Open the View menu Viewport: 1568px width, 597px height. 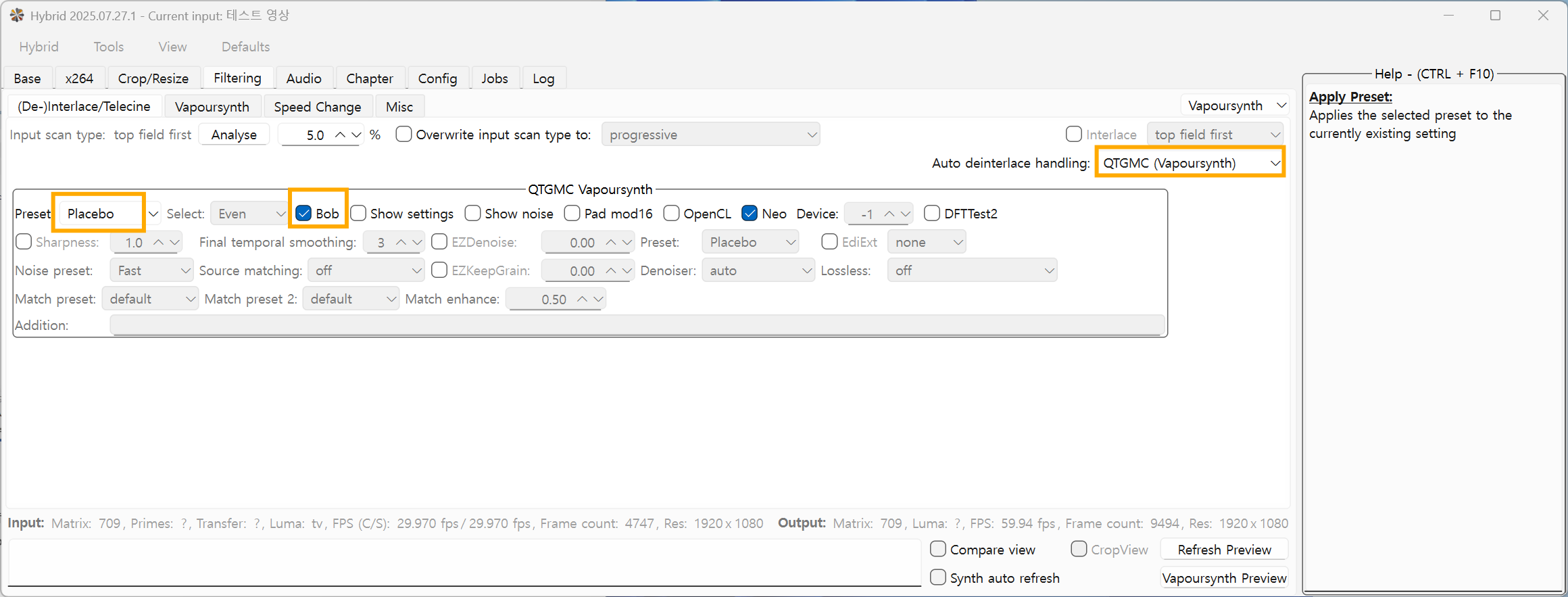(172, 47)
